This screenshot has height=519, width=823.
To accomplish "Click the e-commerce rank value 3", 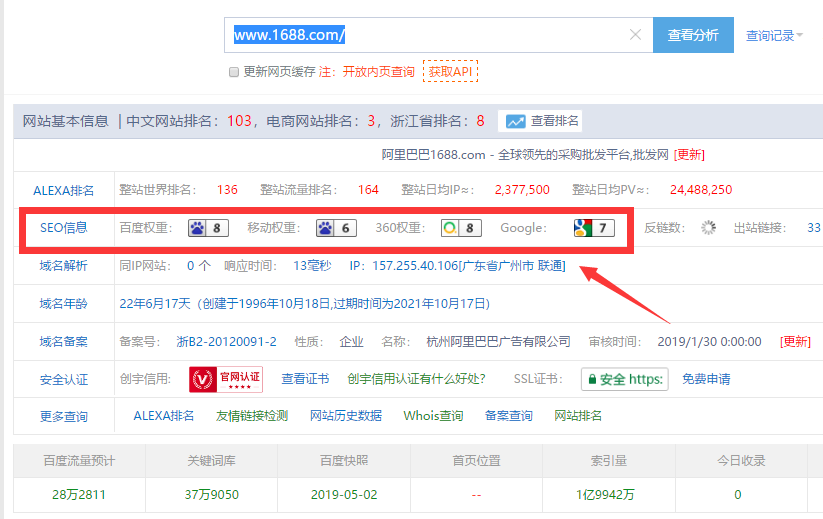I will coord(371,121).
